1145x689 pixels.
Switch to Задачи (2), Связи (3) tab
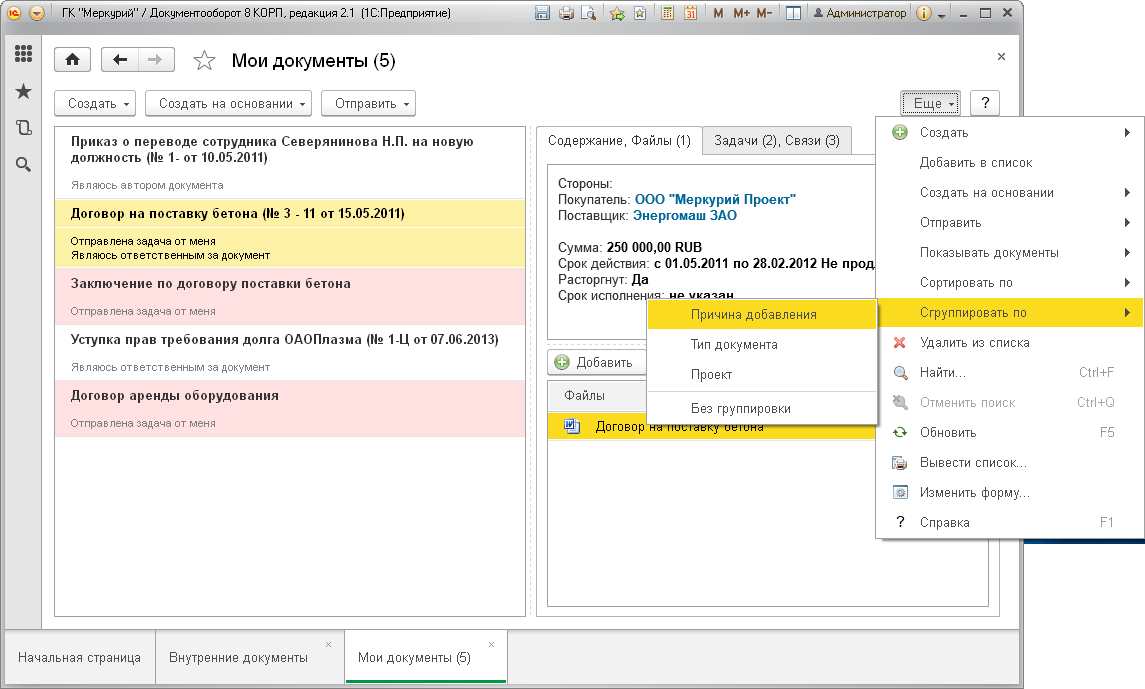pyautogui.click(x=776, y=141)
